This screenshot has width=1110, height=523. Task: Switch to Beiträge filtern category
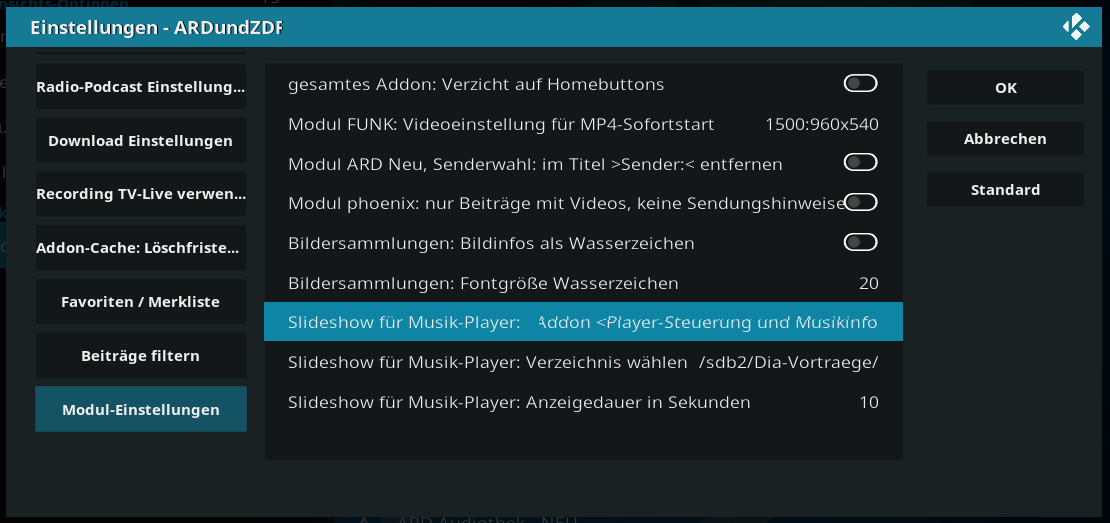(x=141, y=355)
